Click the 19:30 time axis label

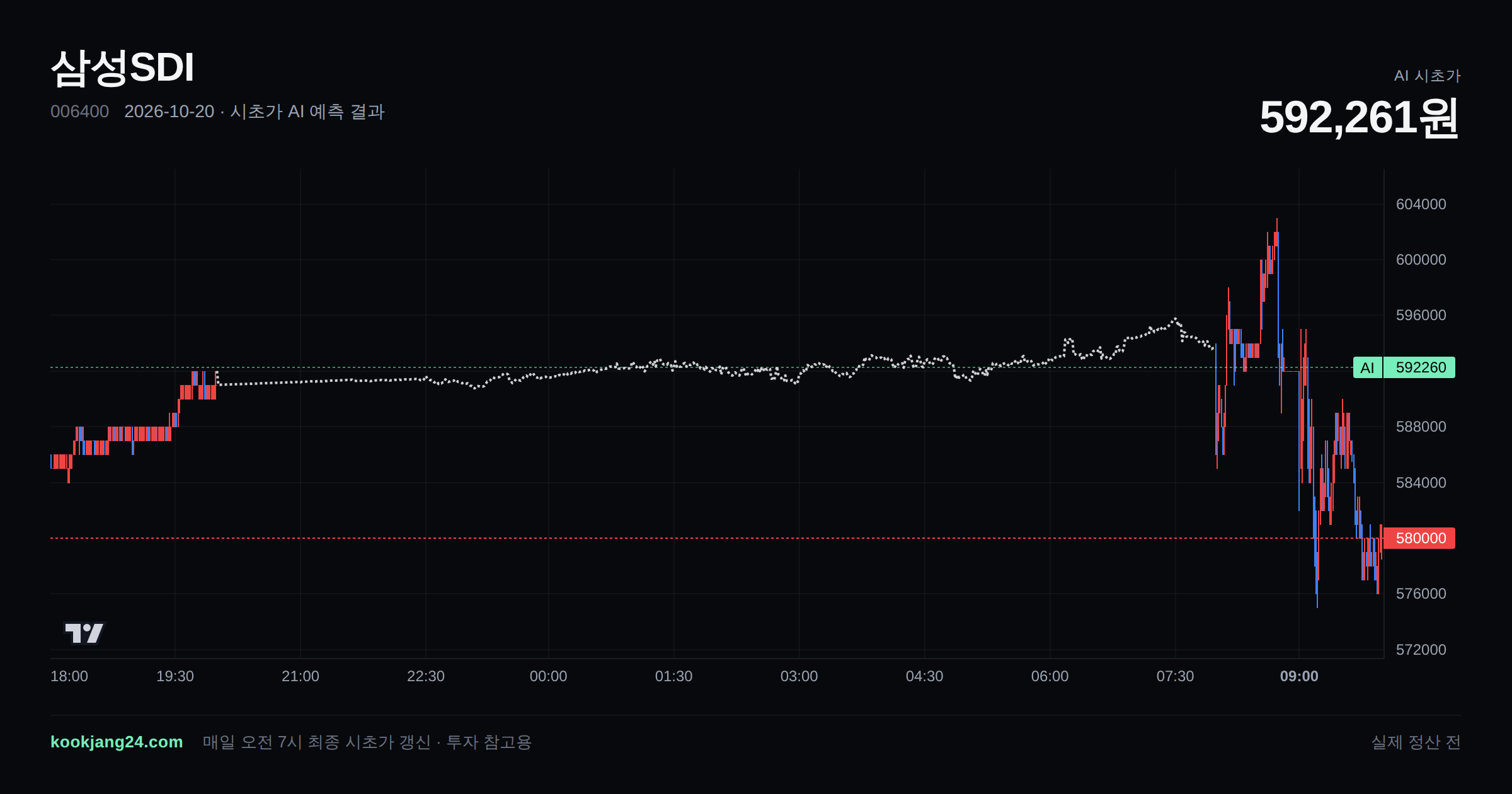click(175, 676)
